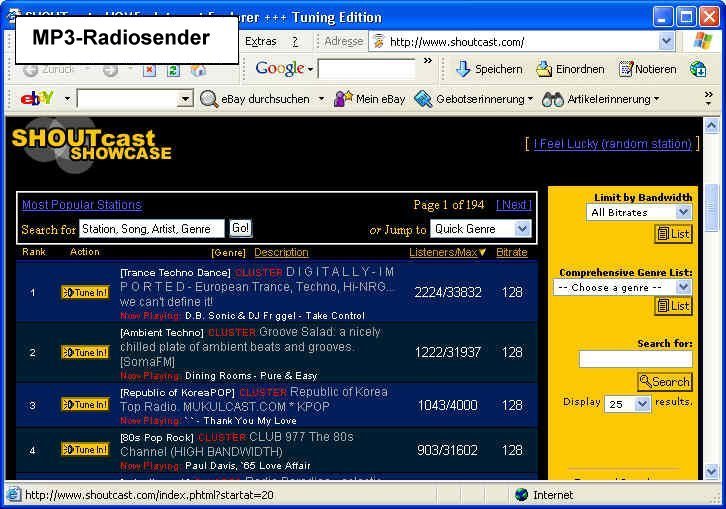This screenshot has height=509, width=726.
Task: Click the 2224/33832 listeners value
Action: (x=448, y=292)
